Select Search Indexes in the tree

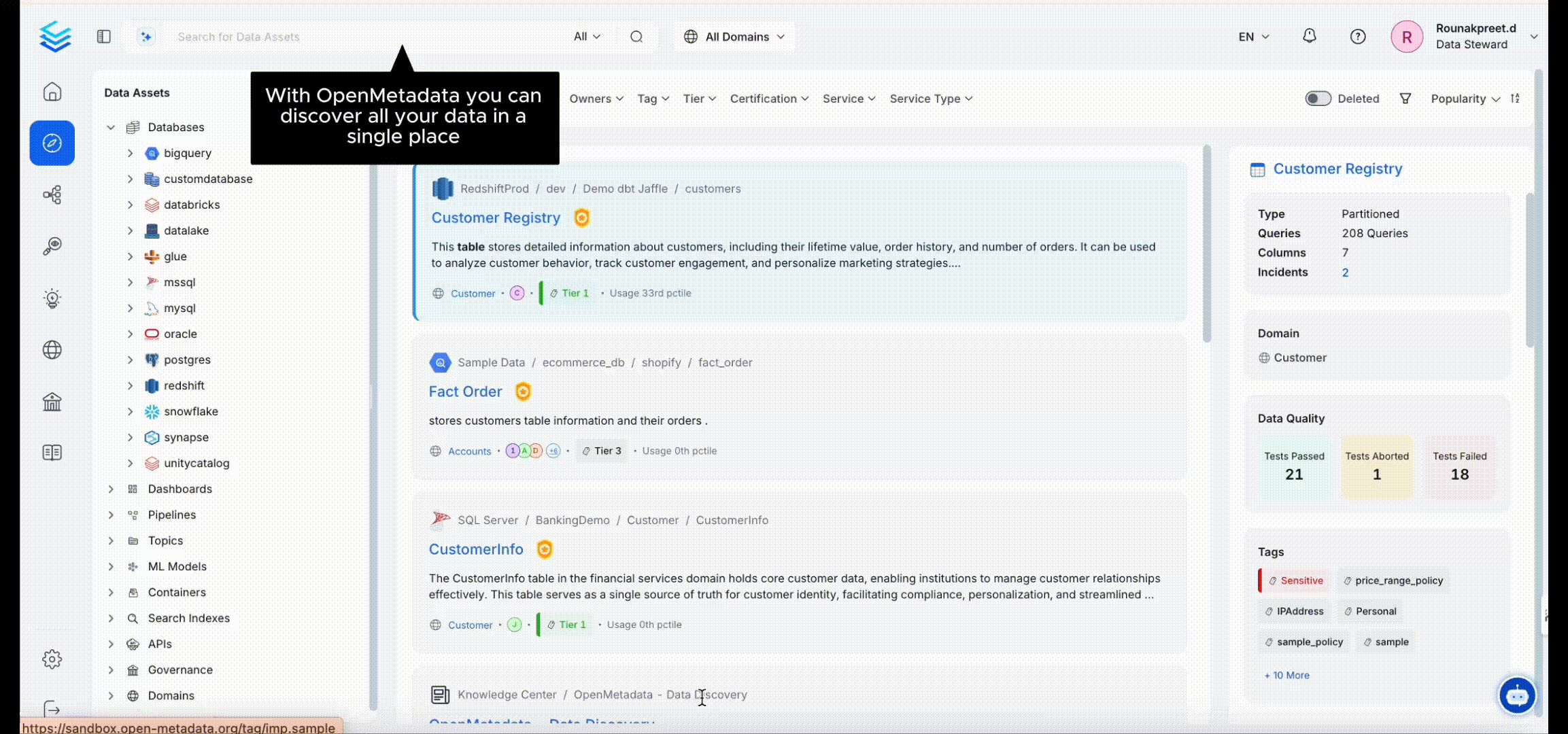[188, 618]
